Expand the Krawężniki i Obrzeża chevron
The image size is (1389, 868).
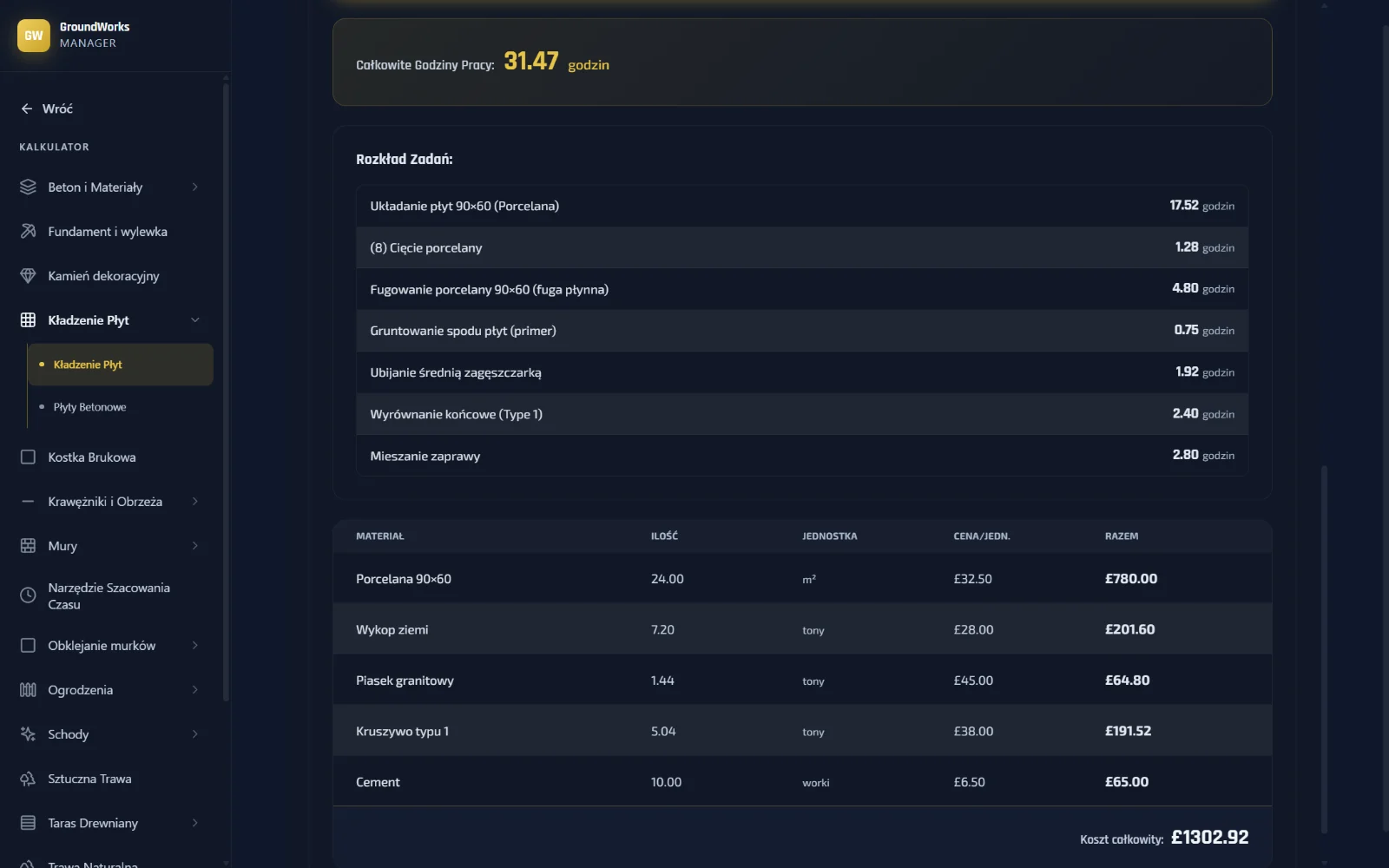pos(194,501)
